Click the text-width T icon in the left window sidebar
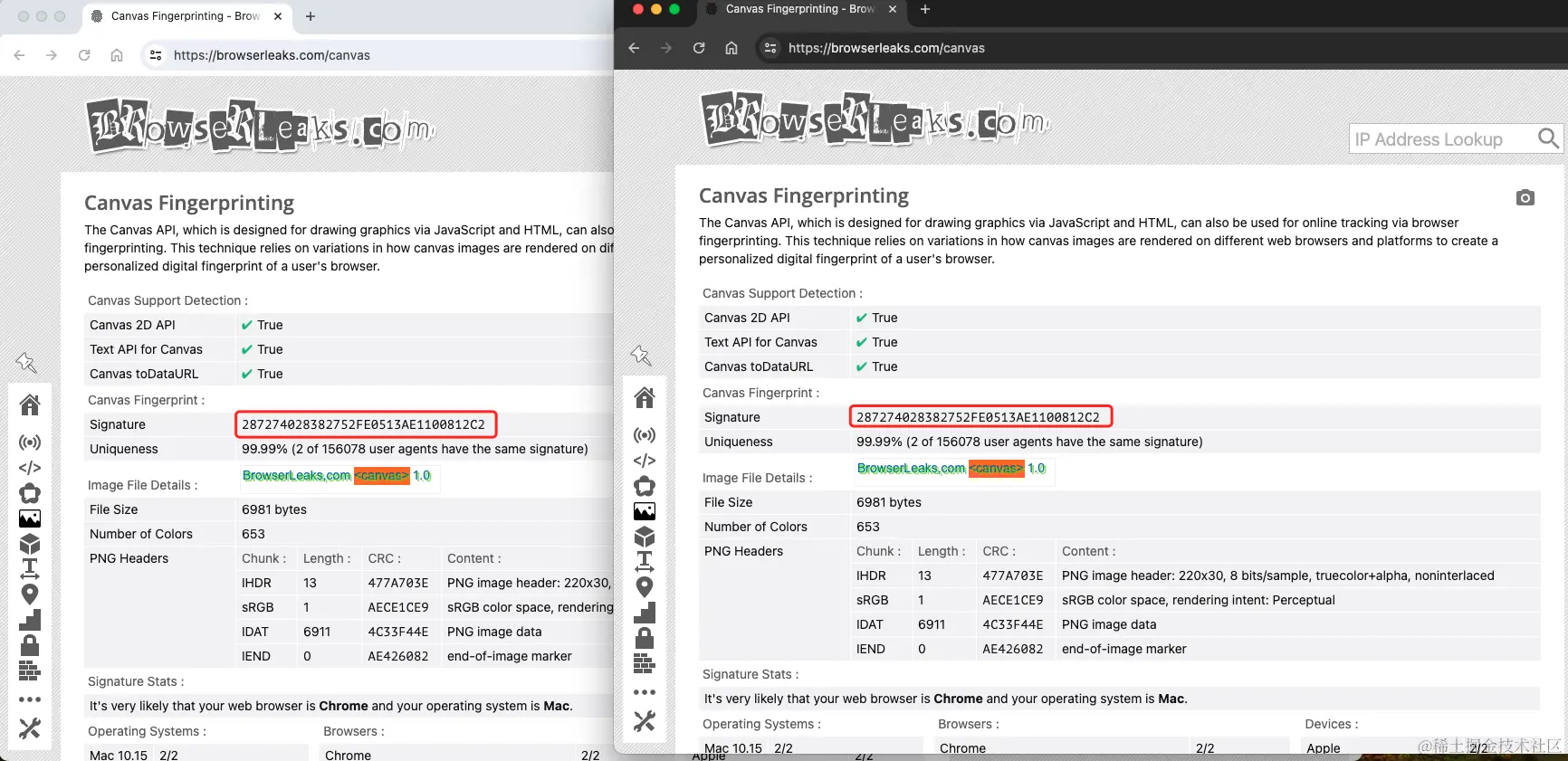Viewport: 1568px width, 761px height. pos(30,568)
